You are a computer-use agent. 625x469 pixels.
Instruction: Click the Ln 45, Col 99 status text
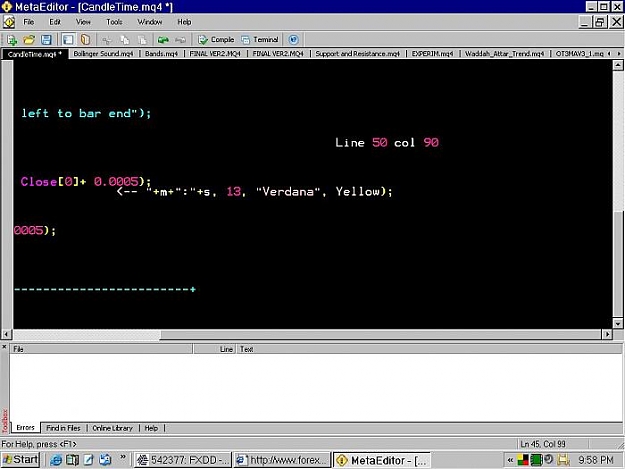point(542,444)
